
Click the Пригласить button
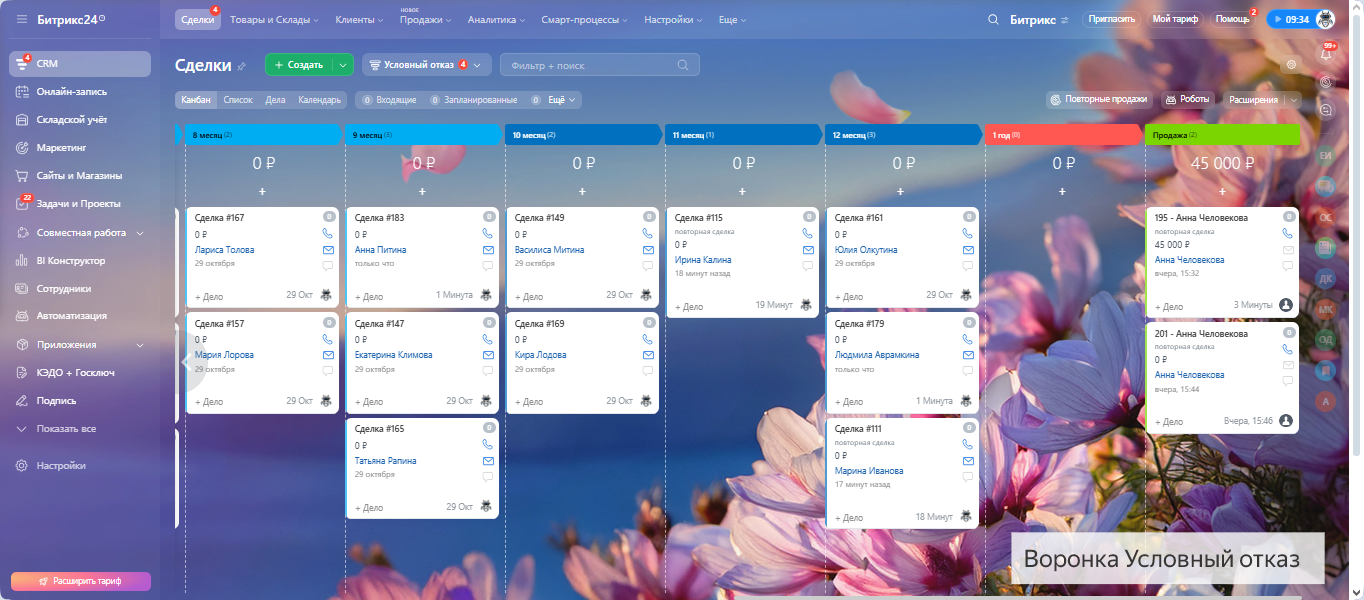pyautogui.click(x=1111, y=19)
